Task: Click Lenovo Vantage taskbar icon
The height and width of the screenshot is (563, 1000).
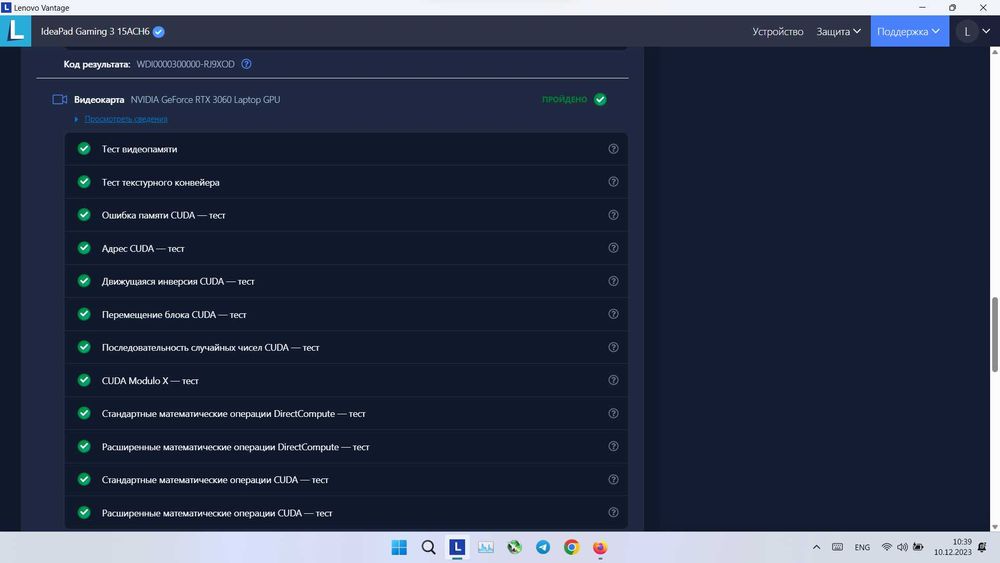Action: pos(457,547)
